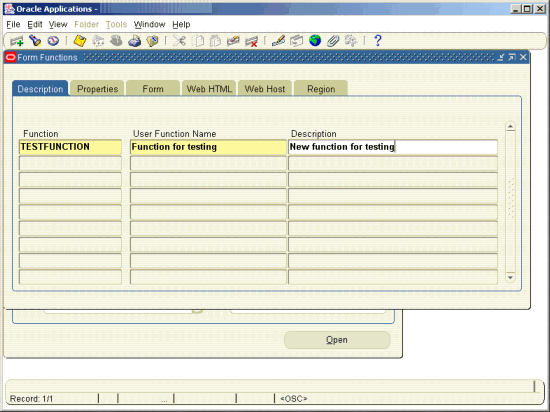Open the Folder menu
This screenshot has height=412, width=550.
pyautogui.click(x=86, y=25)
